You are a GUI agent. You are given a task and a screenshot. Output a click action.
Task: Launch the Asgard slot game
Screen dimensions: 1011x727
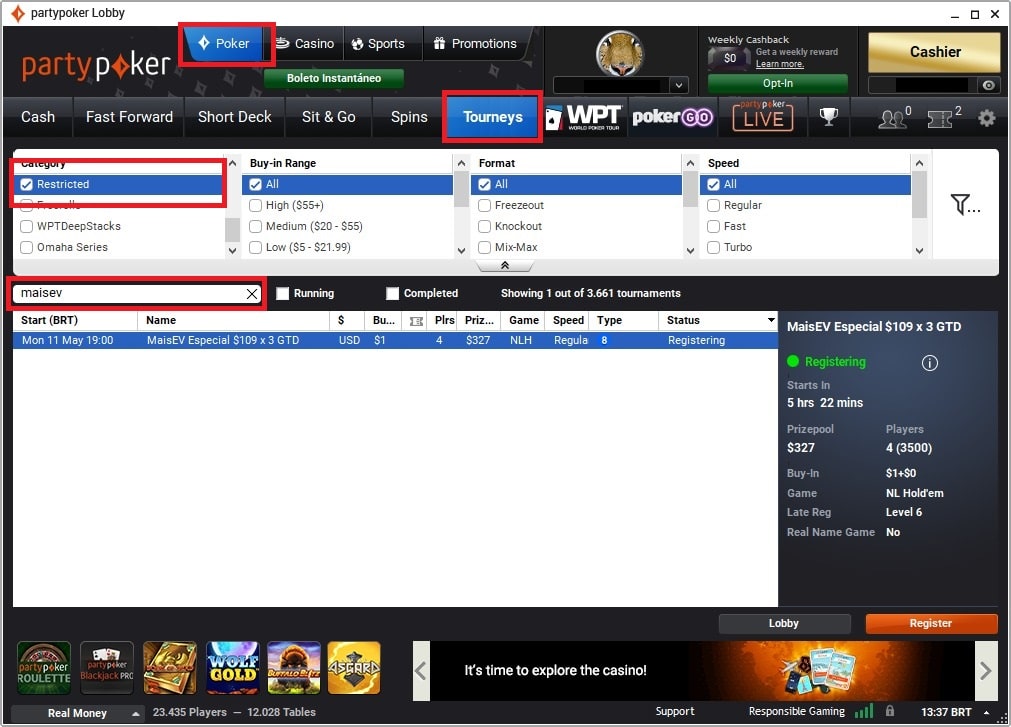click(354, 668)
